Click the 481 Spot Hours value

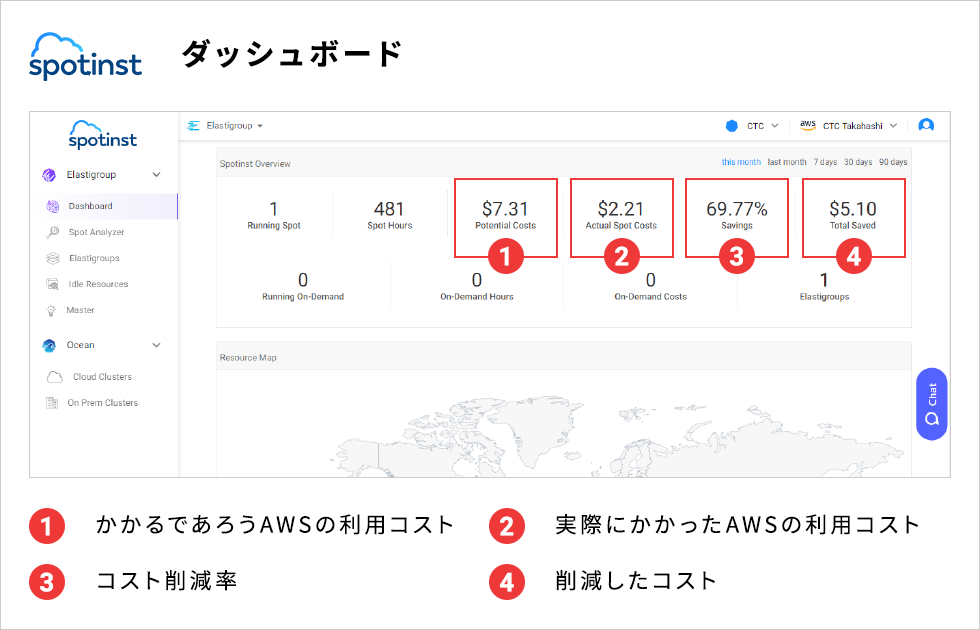(389, 209)
